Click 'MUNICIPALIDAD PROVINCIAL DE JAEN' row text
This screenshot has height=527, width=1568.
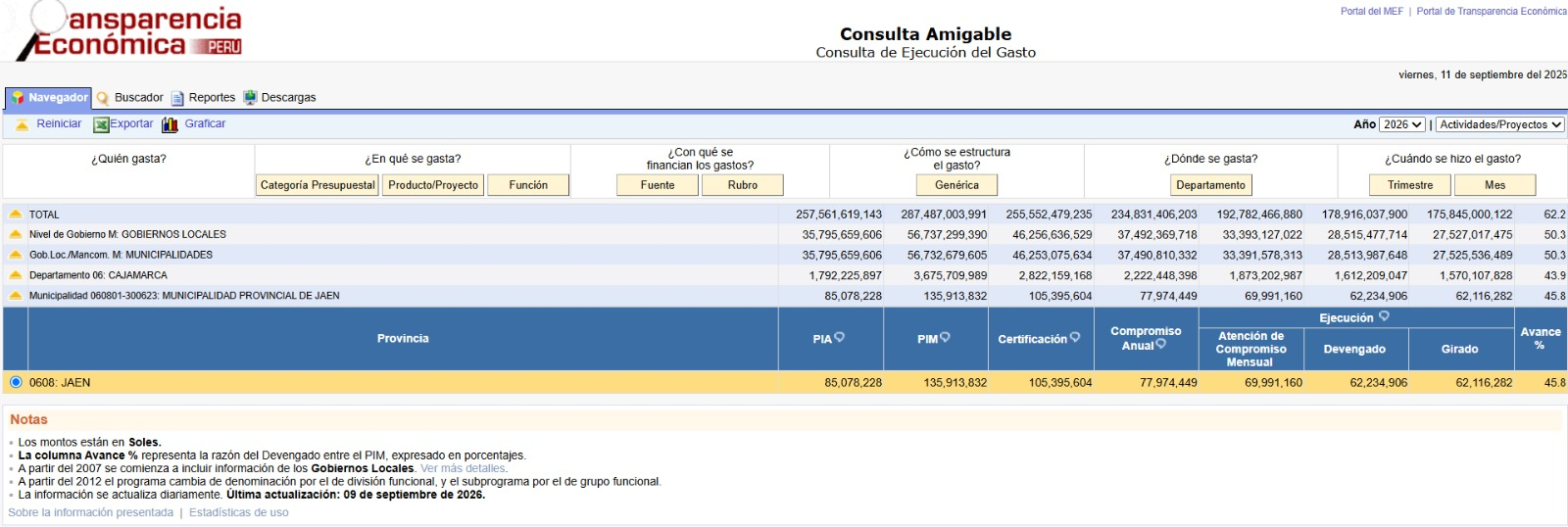tap(184, 296)
